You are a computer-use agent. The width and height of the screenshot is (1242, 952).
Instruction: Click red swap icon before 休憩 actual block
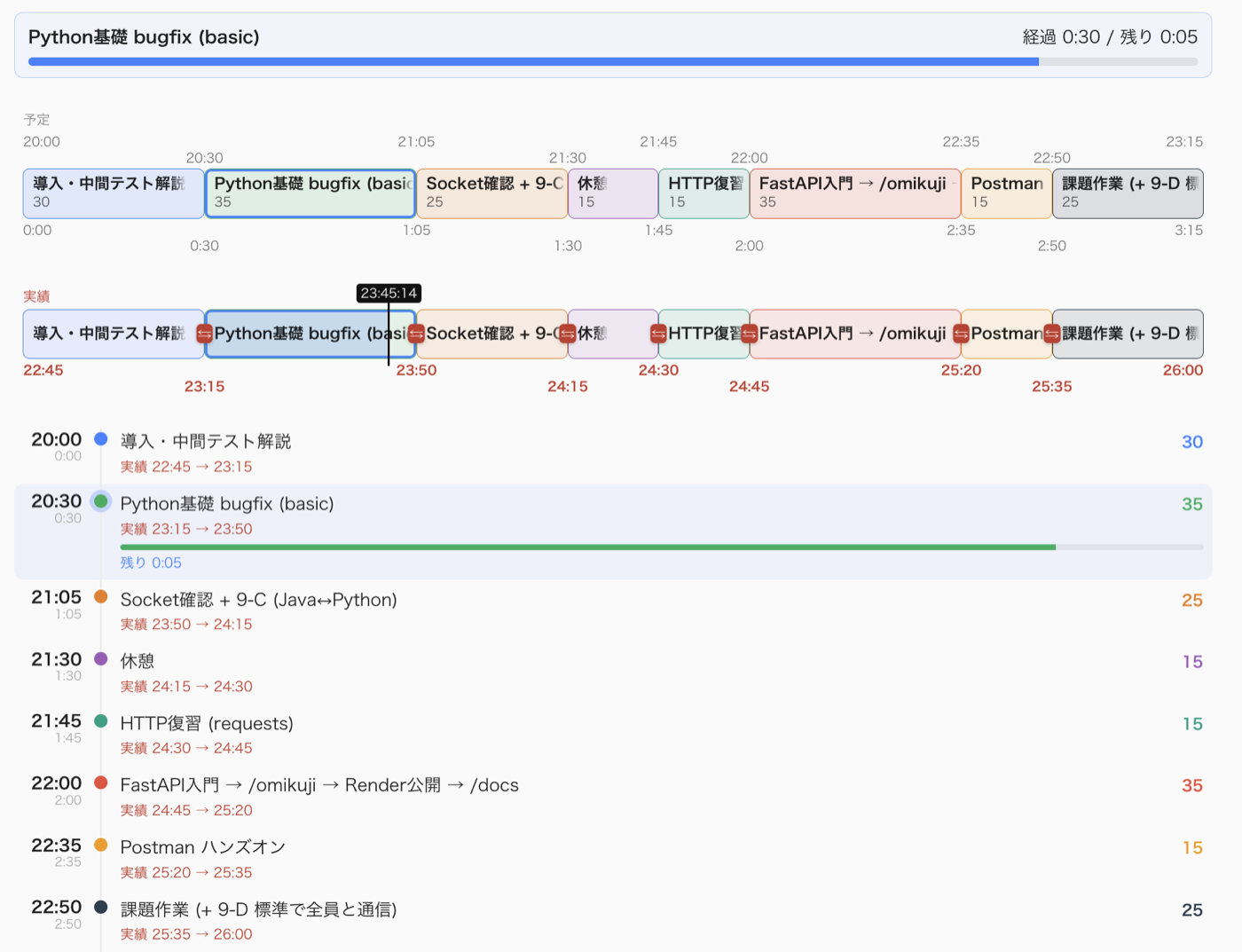pyautogui.click(x=568, y=334)
